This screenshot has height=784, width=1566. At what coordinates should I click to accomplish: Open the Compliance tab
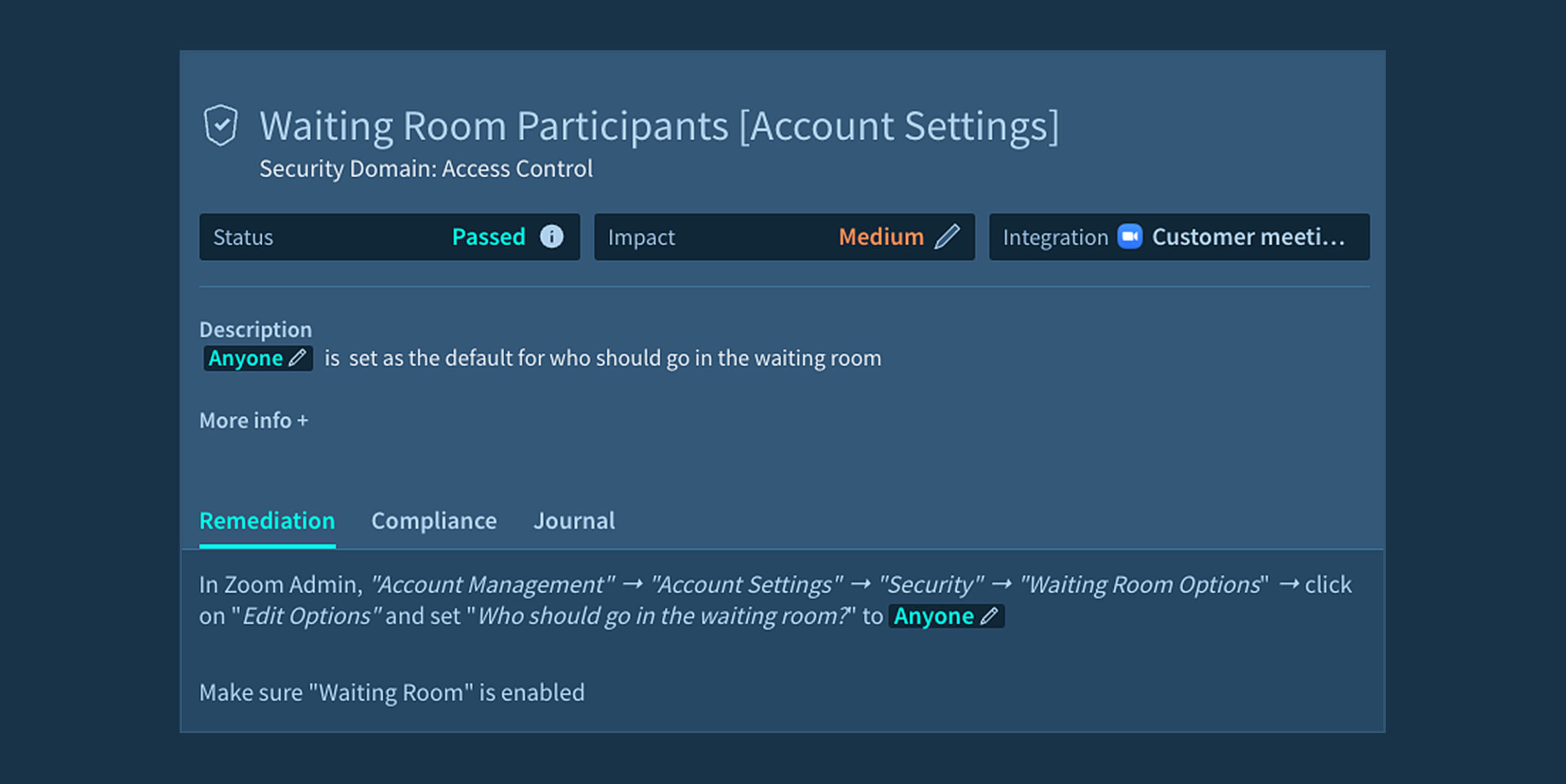434,521
